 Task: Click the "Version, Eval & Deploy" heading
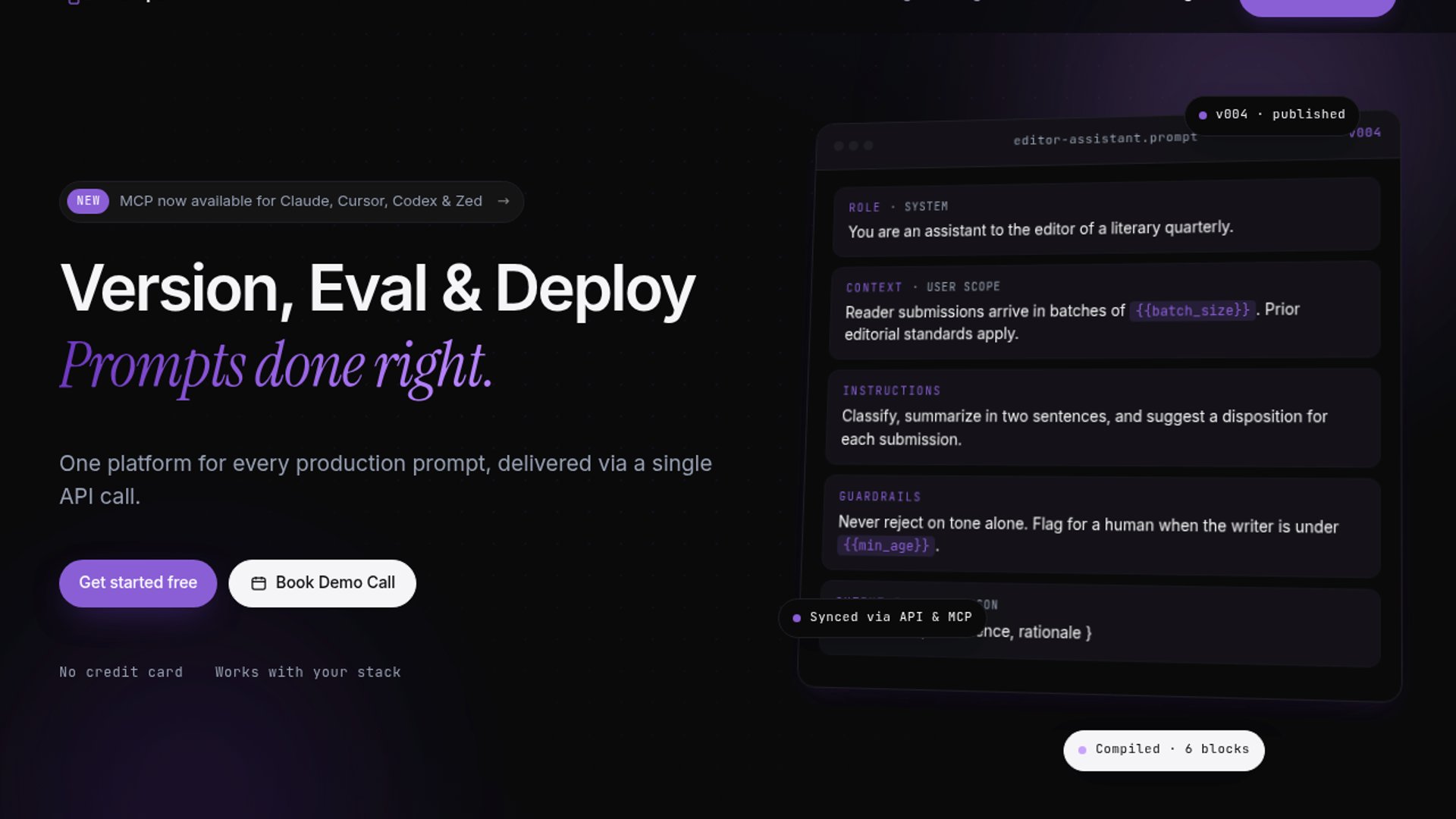tap(378, 289)
